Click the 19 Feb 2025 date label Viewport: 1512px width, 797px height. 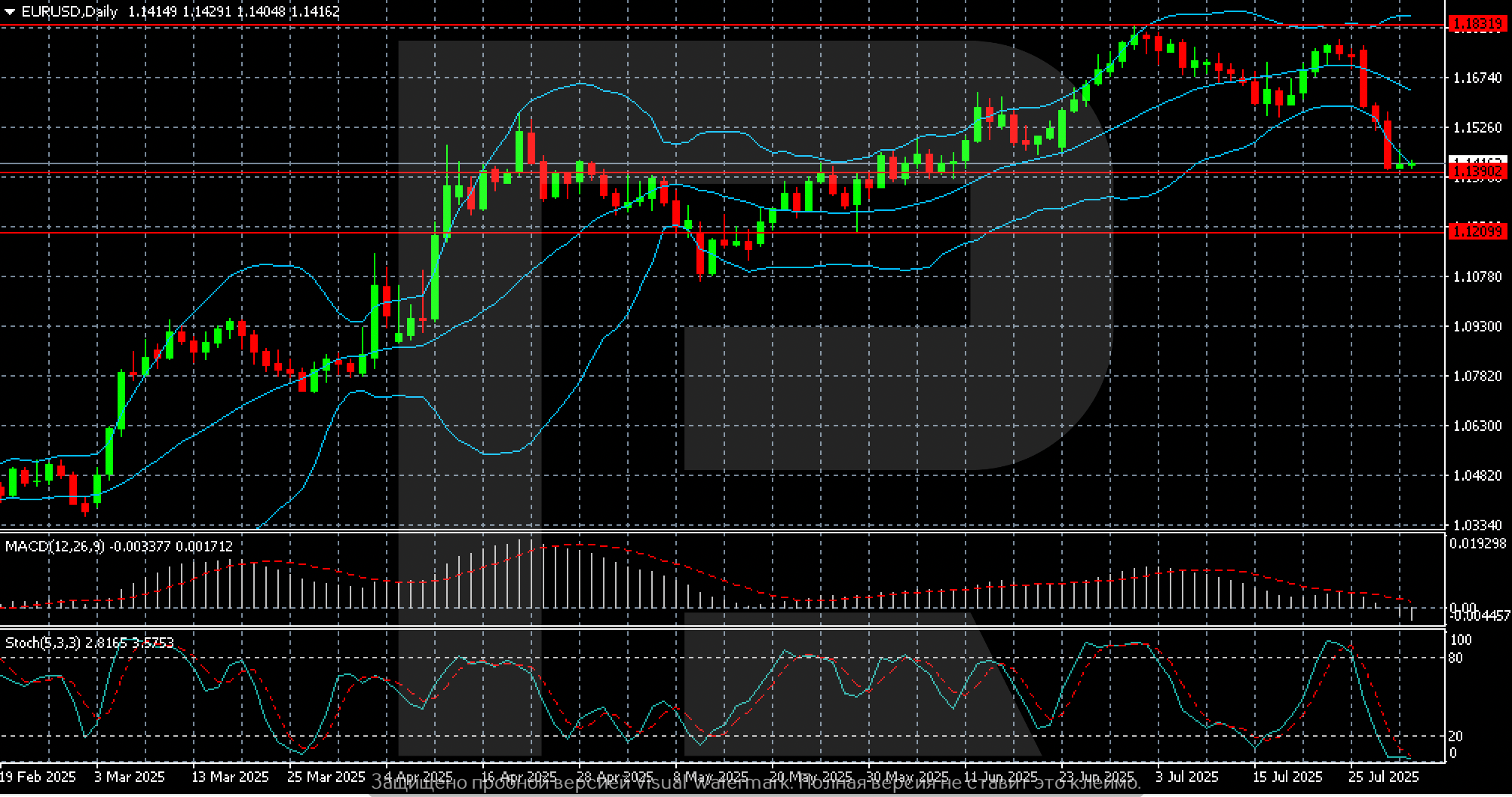(x=38, y=776)
